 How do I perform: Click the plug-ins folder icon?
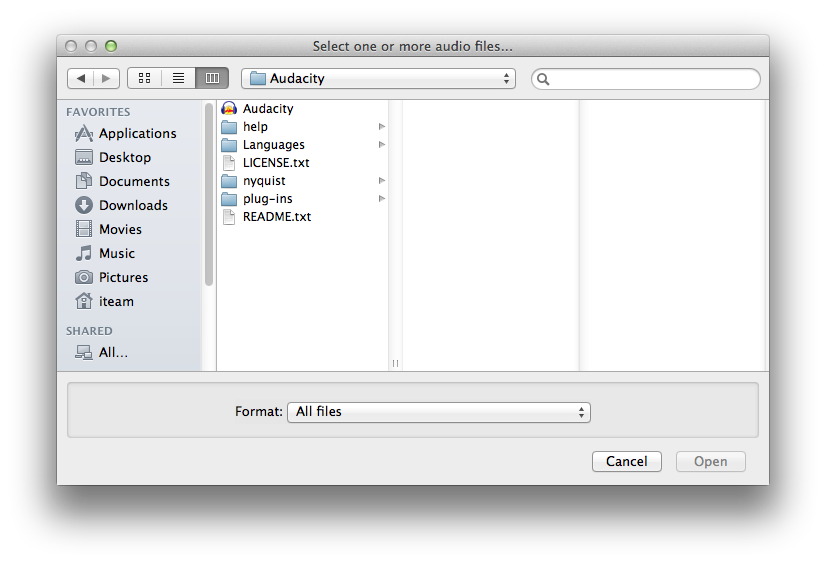tap(229, 199)
